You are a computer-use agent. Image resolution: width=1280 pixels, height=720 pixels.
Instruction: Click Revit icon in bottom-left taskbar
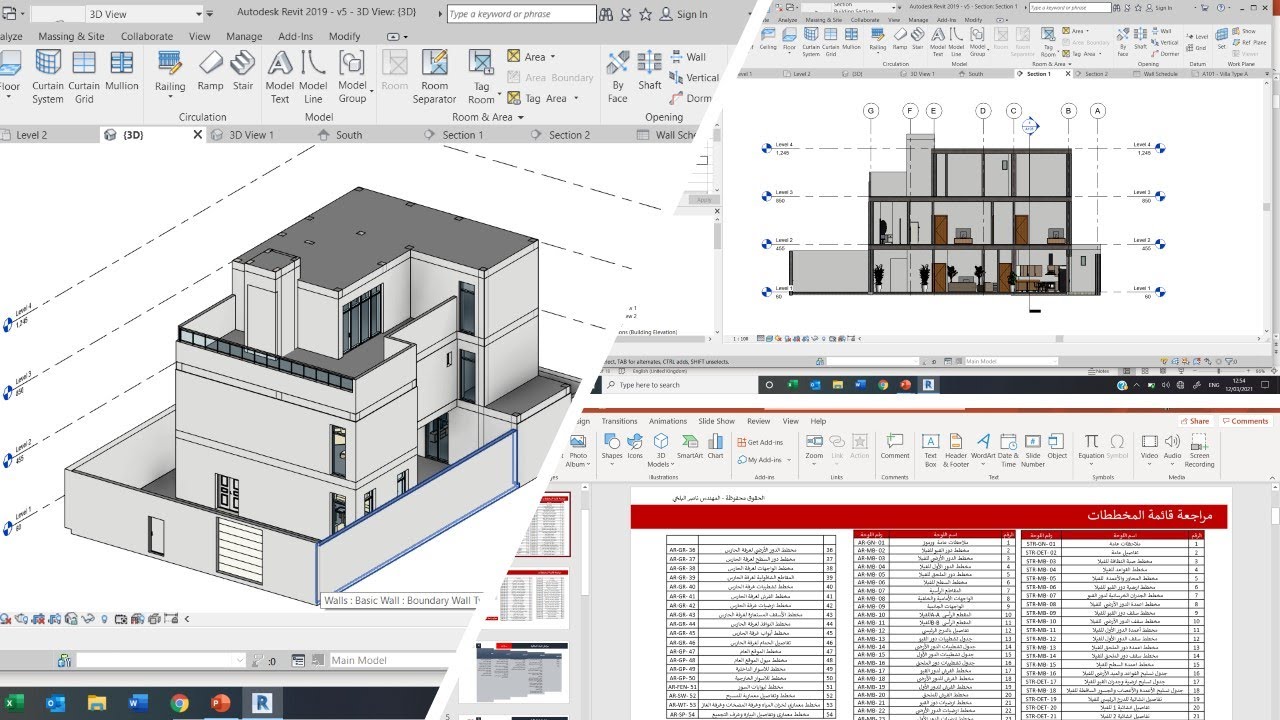coord(262,703)
